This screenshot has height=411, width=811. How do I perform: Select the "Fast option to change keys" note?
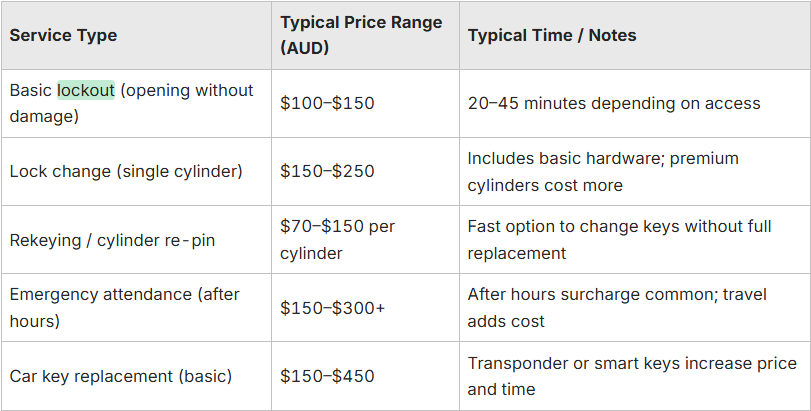pos(619,239)
